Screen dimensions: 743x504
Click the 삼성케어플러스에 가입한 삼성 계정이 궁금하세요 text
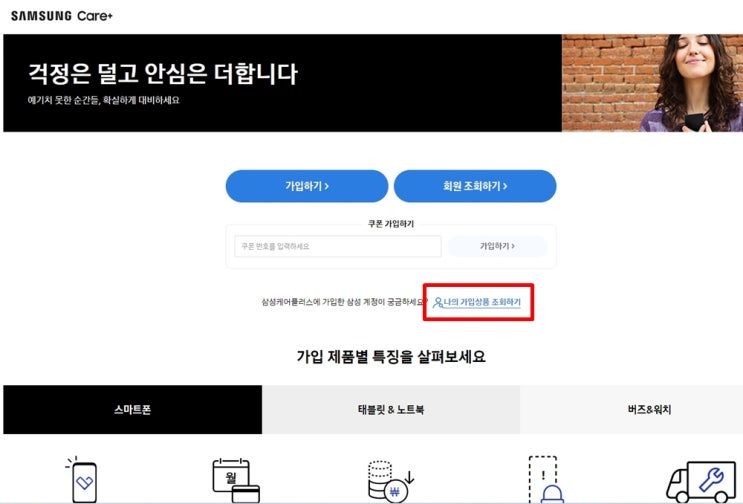(344, 302)
